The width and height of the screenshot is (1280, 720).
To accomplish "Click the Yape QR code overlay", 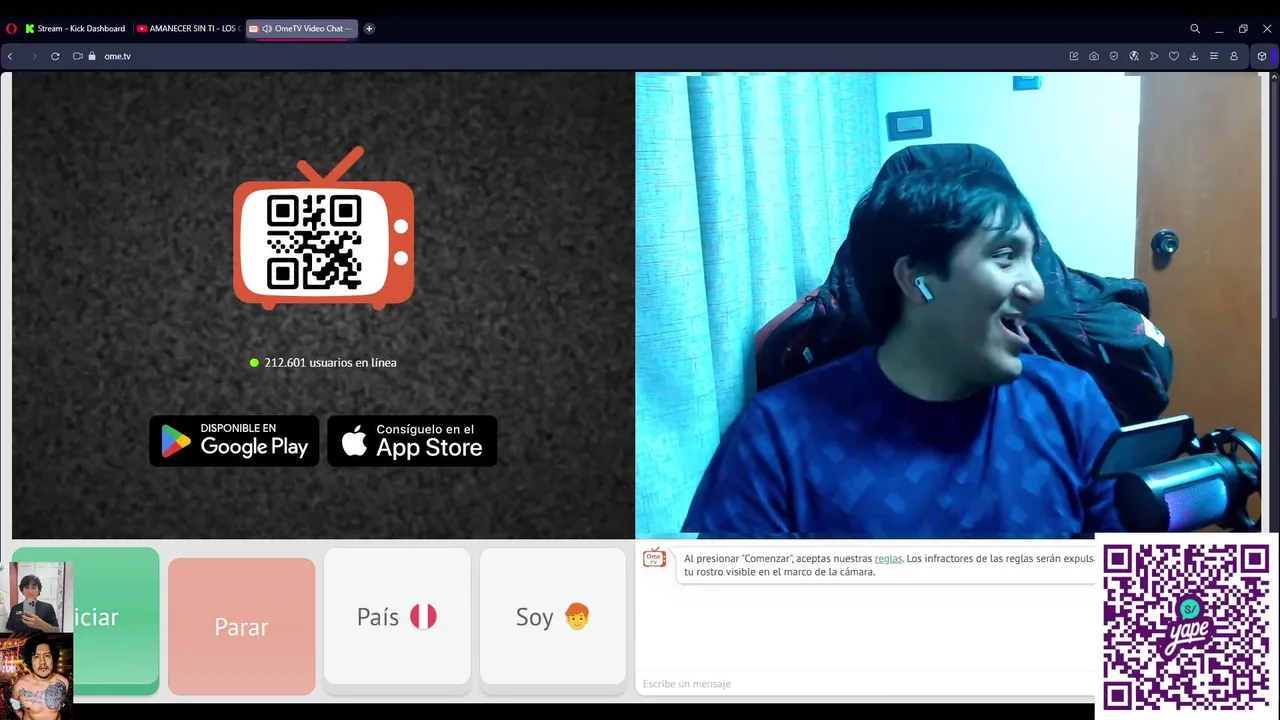I will (1186, 627).
